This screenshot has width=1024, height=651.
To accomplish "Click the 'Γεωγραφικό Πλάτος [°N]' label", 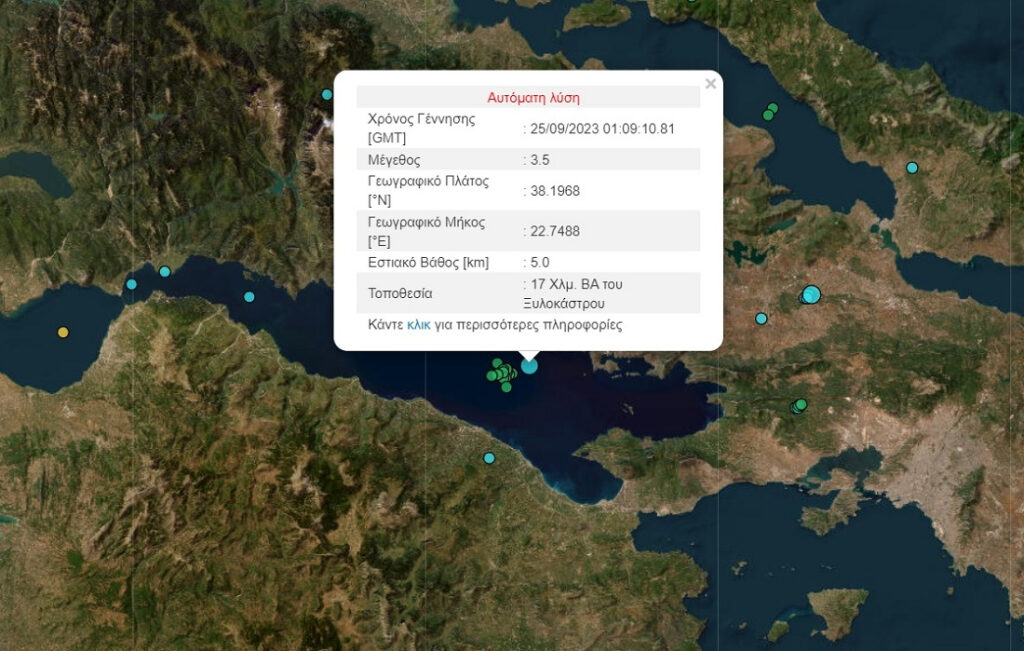I will tap(428, 191).
